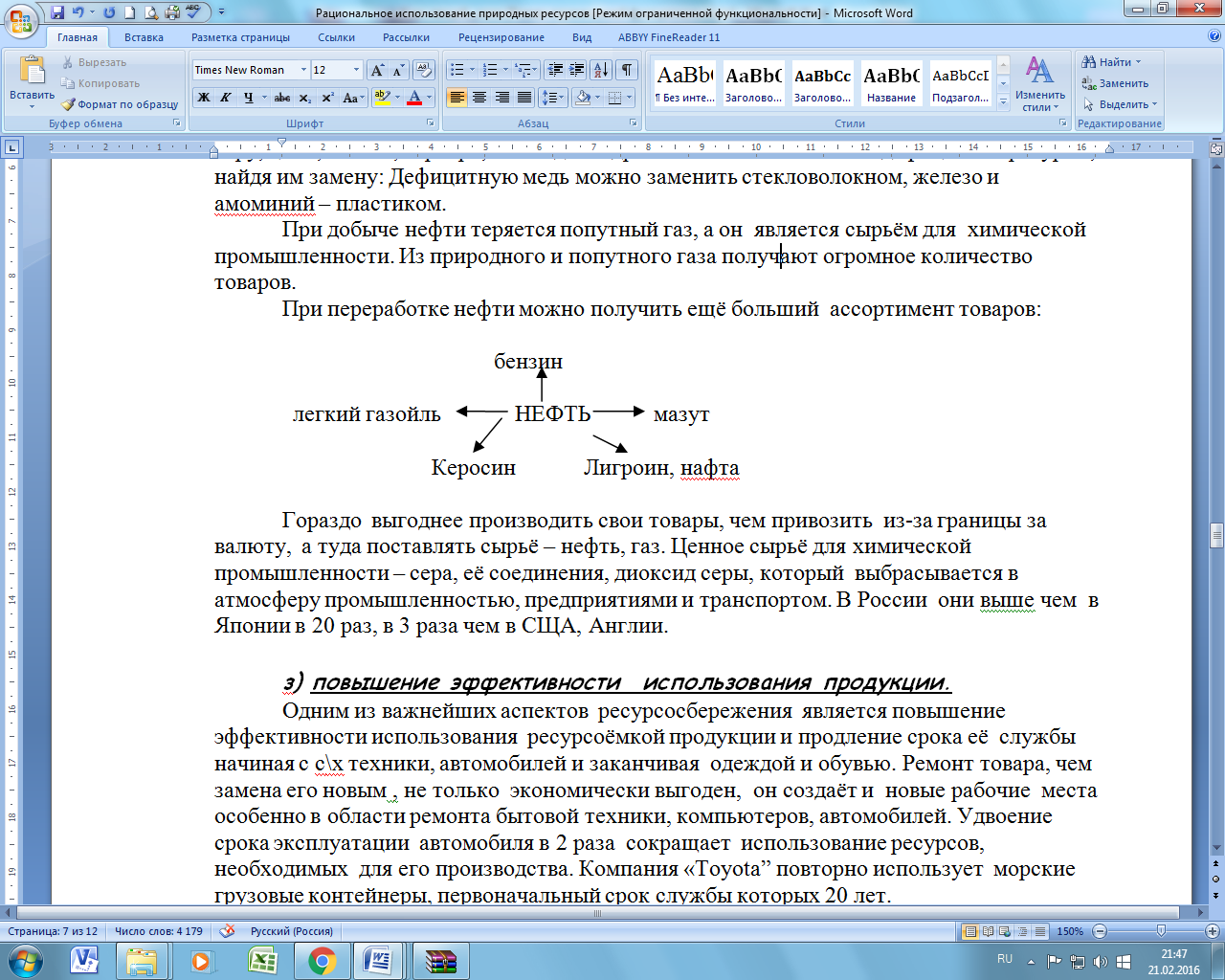Click the Число слов counter in the status bar

(x=158, y=931)
